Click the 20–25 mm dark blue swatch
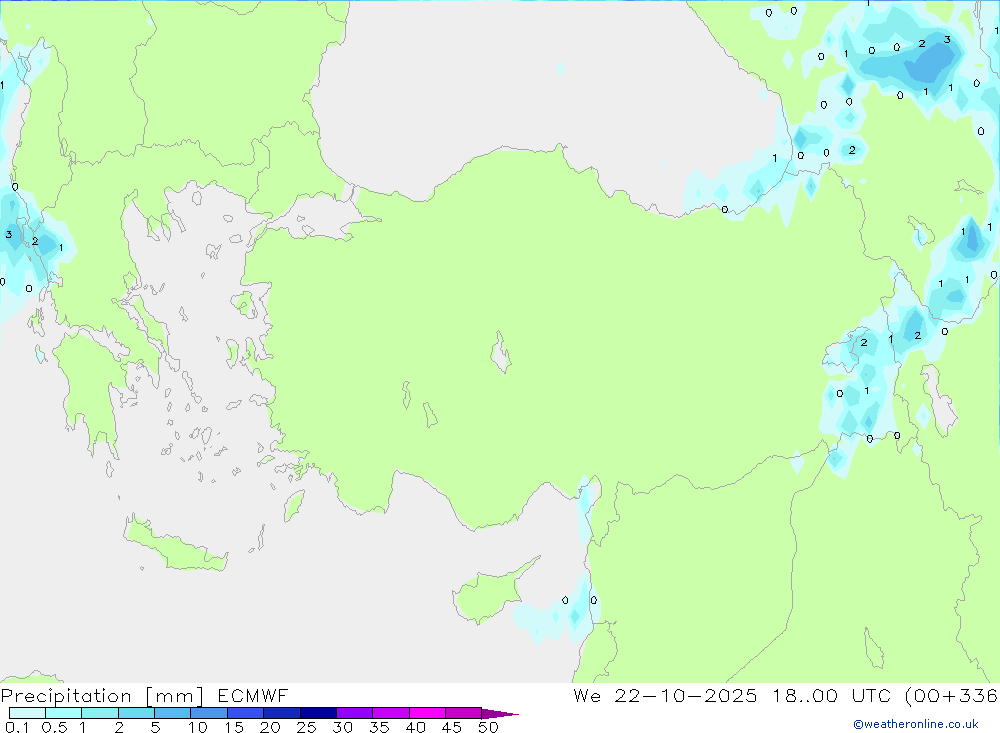 tap(282, 713)
